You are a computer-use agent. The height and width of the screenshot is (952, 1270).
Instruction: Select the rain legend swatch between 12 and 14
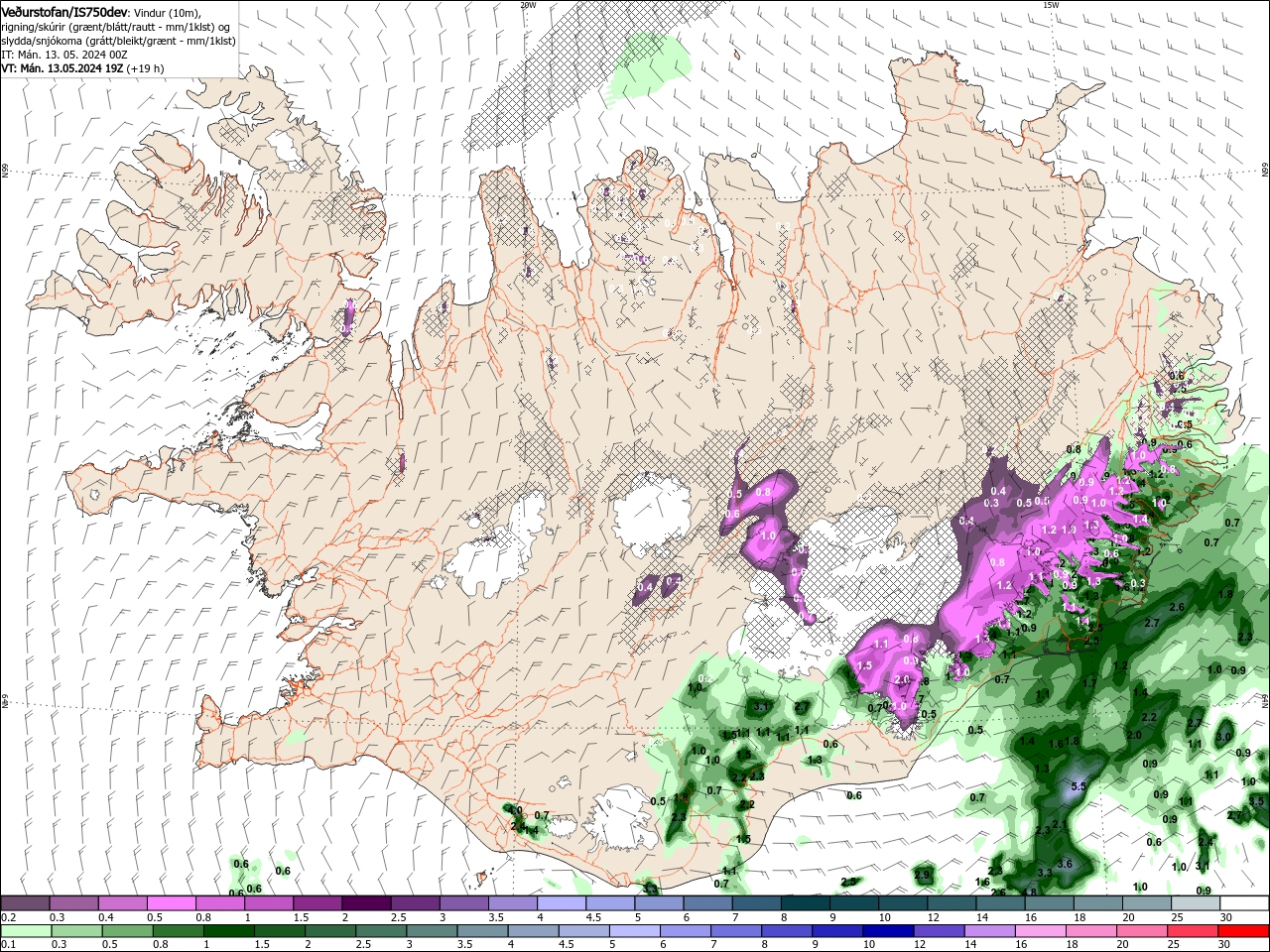pos(940,931)
